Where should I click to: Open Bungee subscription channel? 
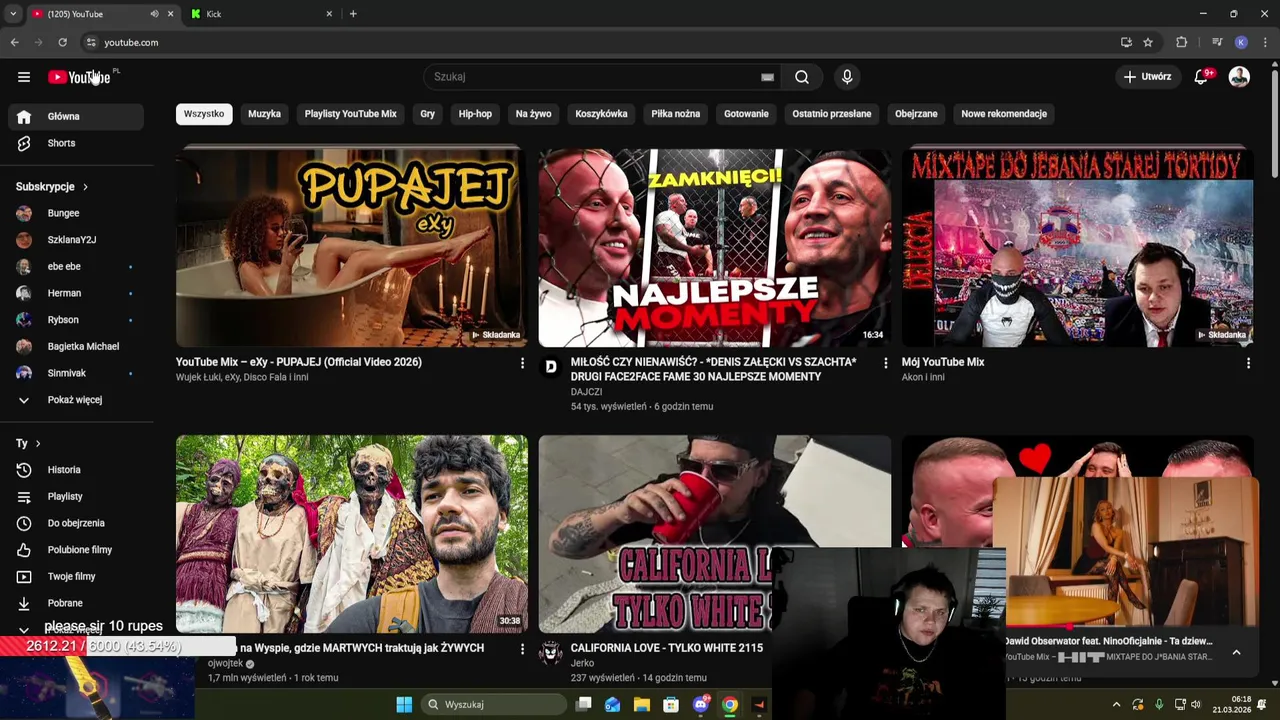[76, 213]
